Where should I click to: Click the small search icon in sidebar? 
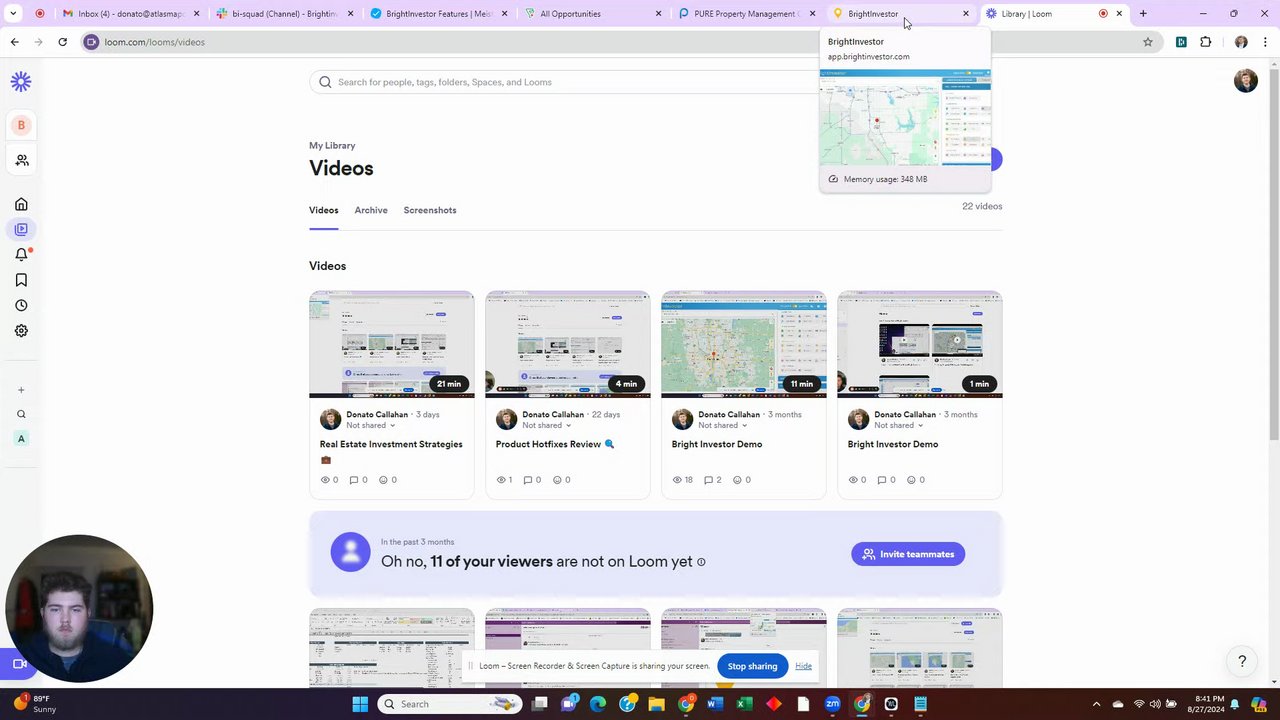[21, 414]
